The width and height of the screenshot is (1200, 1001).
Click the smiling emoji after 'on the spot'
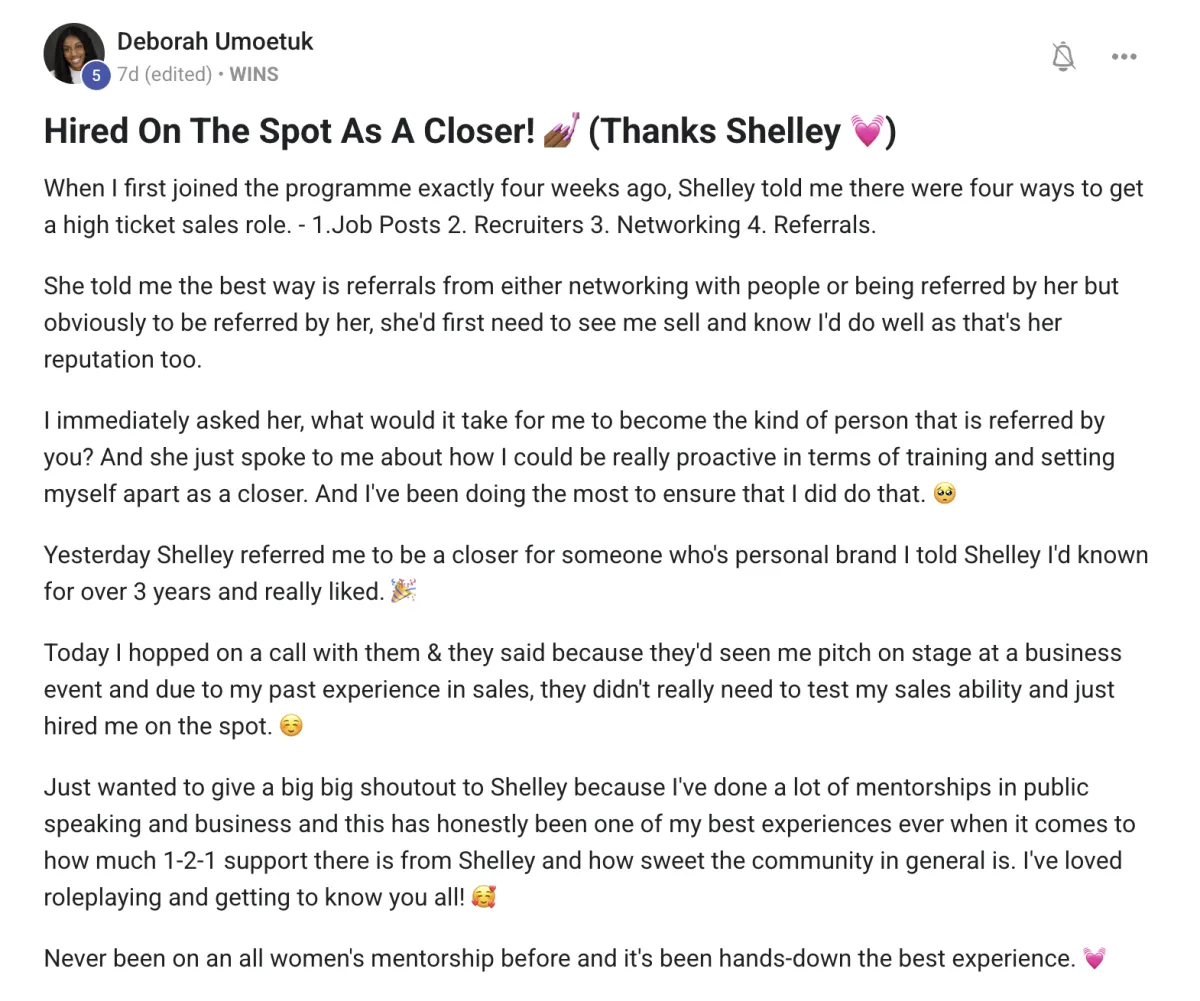coord(290,725)
